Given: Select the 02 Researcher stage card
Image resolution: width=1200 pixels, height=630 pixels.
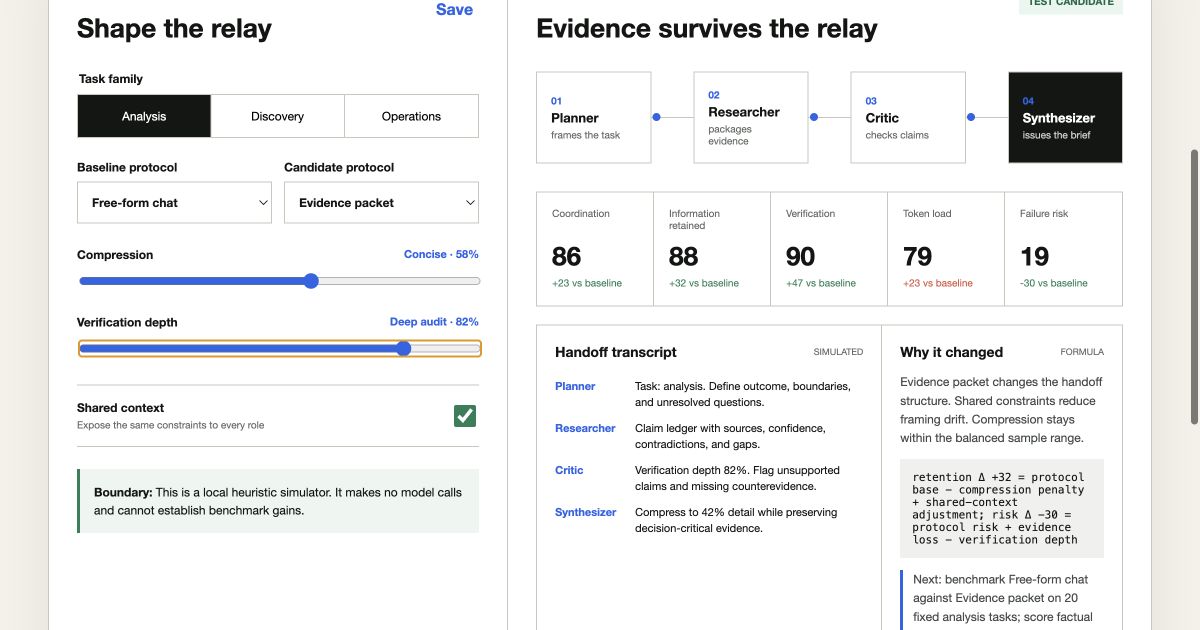Looking at the screenshot, I should (x=751, y=117).
